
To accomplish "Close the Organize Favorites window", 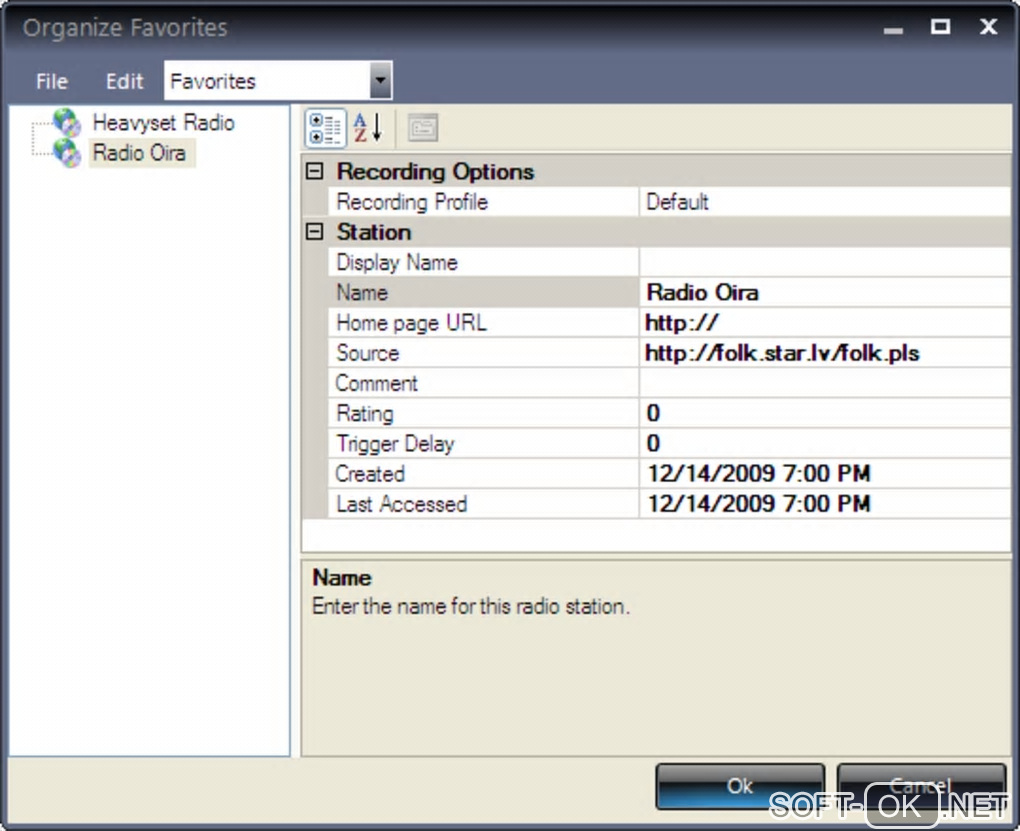I will (989, 27).
